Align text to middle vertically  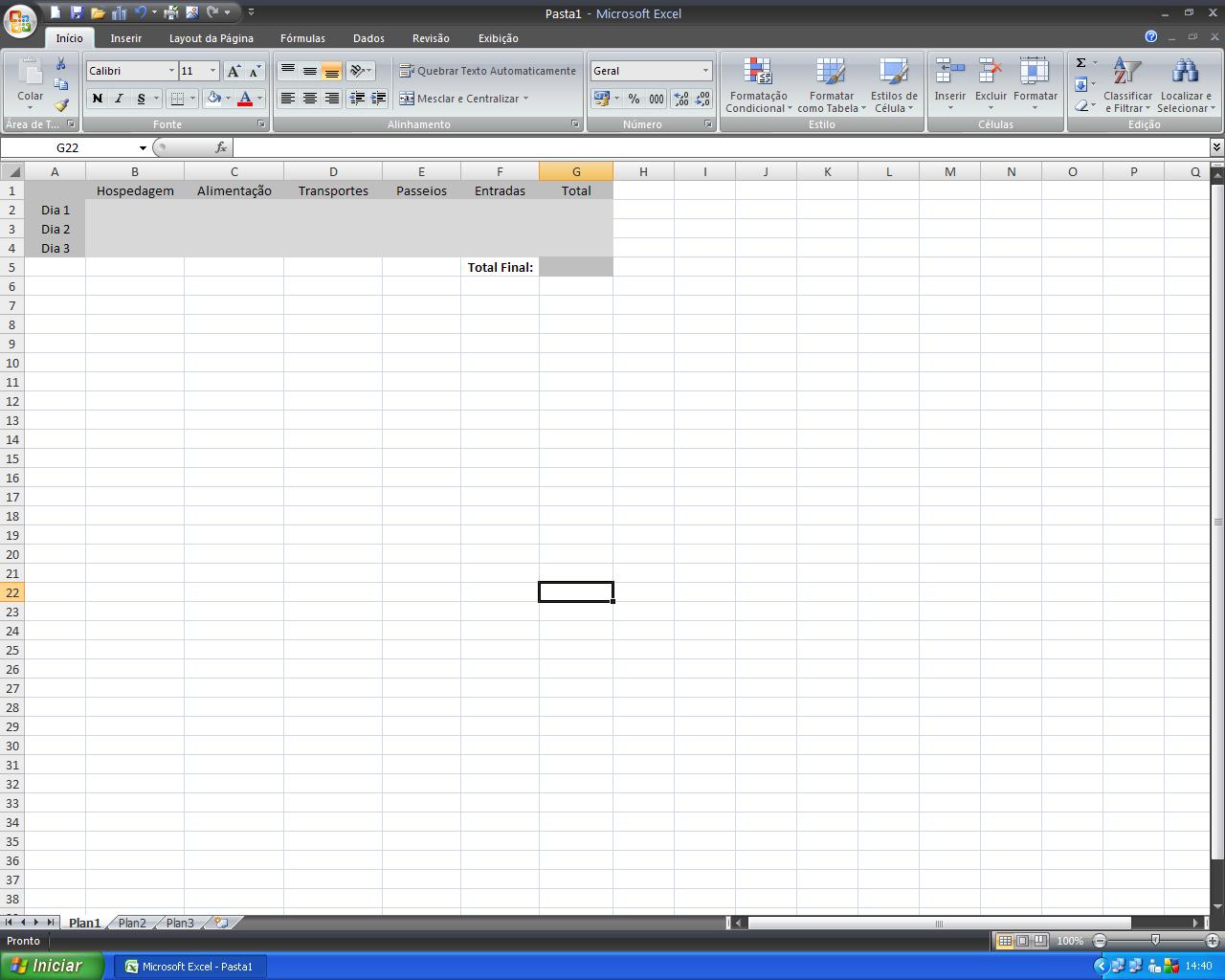pyautogui.click(x=310, y=71)
